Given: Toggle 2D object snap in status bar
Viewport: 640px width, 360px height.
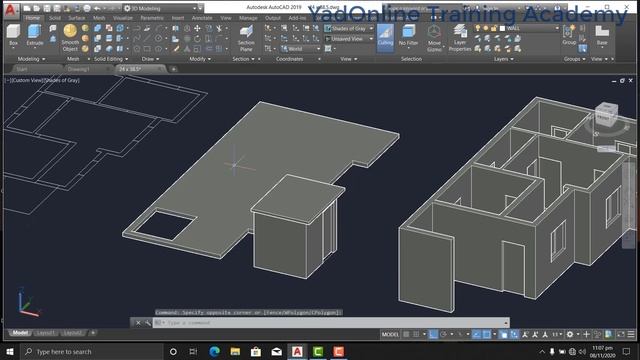Looking at the screenshot, I should click(x=487, y=334).
